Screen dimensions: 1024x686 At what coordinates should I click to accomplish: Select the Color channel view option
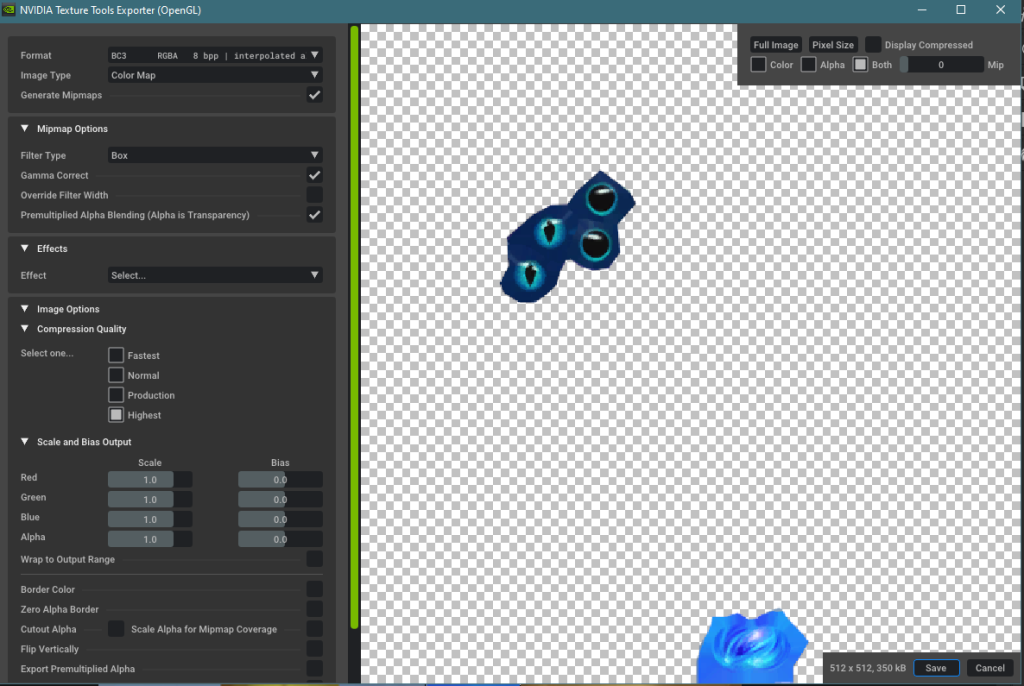758,64
